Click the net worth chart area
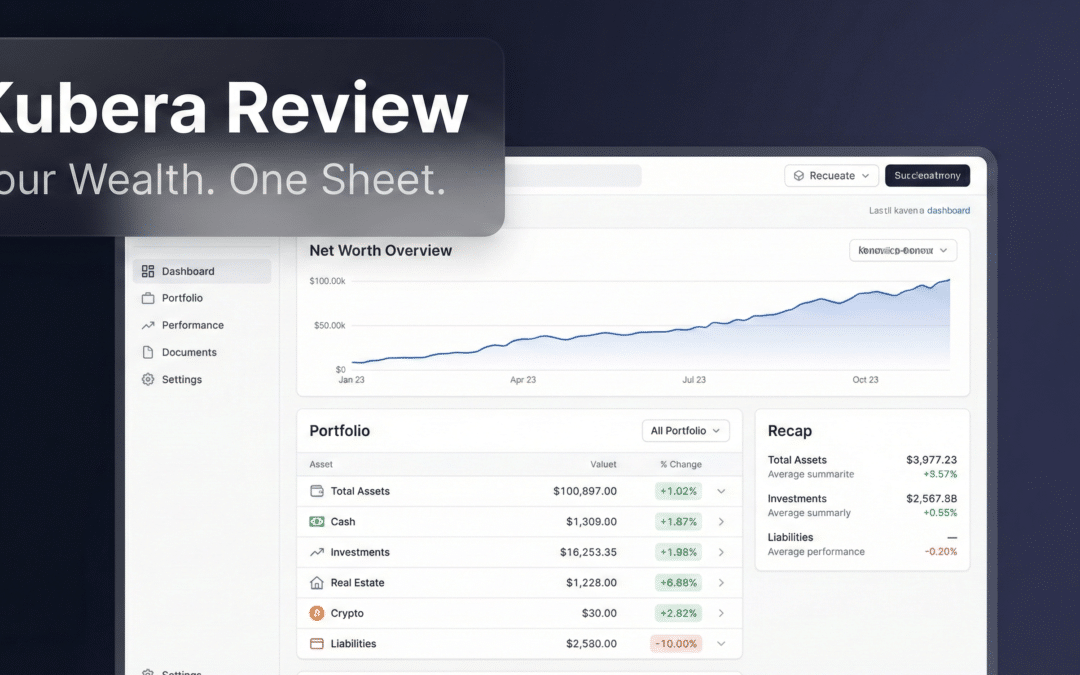The height and width of the screenshot is (675, 1080). 651,324
